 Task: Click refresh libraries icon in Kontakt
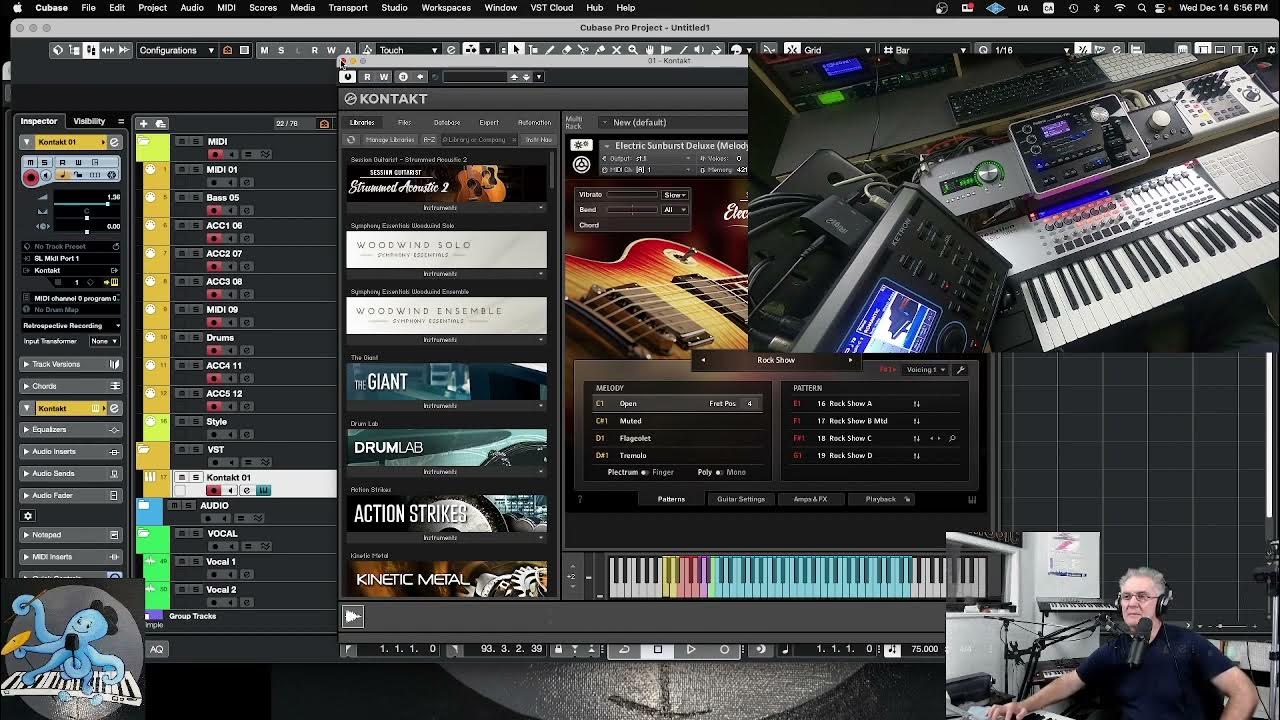tap(351, 140)
